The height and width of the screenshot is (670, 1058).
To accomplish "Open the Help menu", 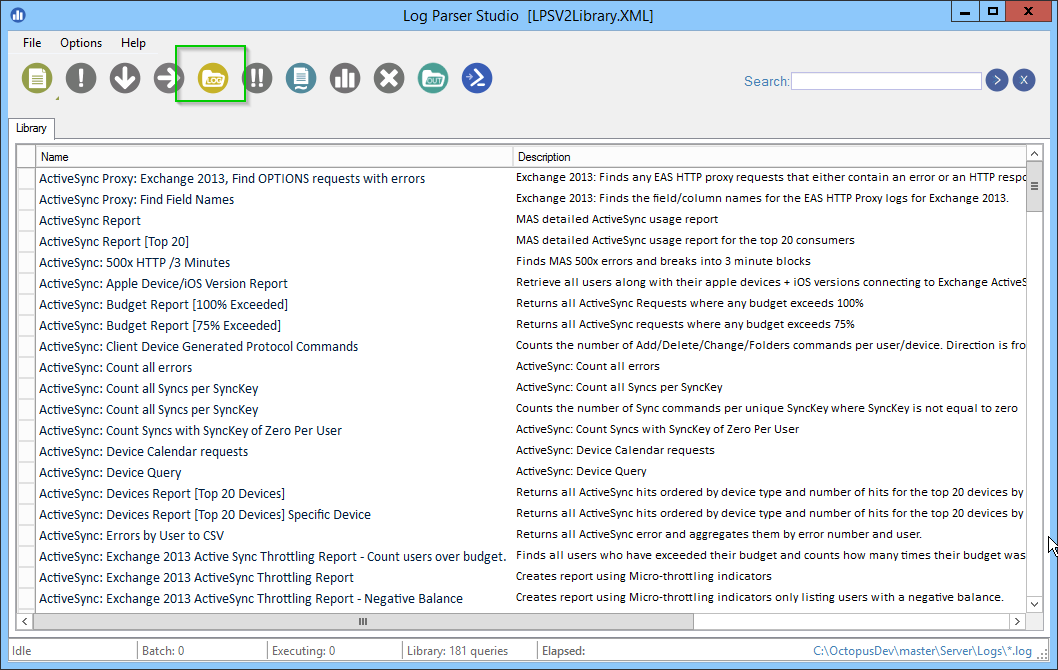I will pyautogui.click(x=133, y=43).
